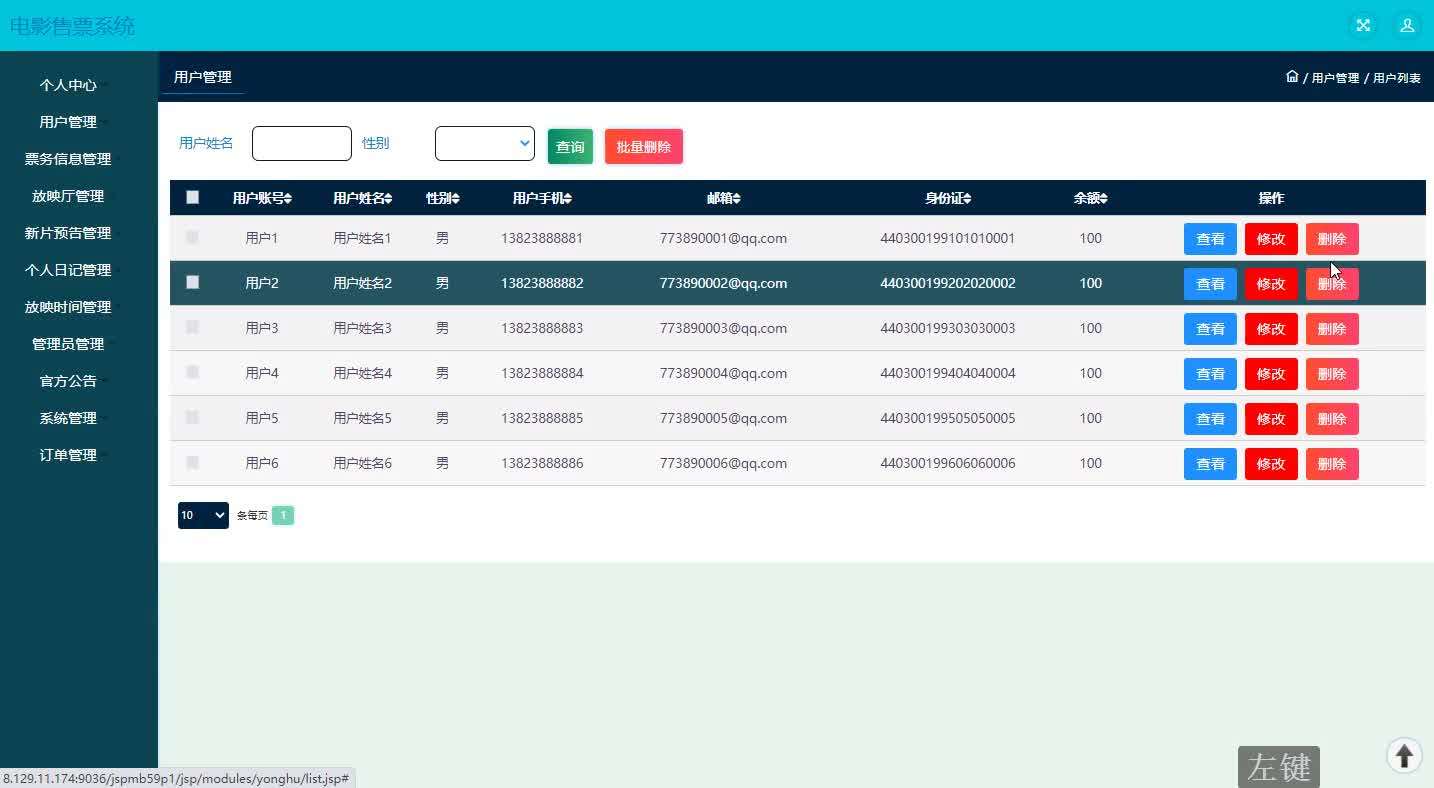
Task: Click the 批量删除 button
Action: click(x=643, y=147)
